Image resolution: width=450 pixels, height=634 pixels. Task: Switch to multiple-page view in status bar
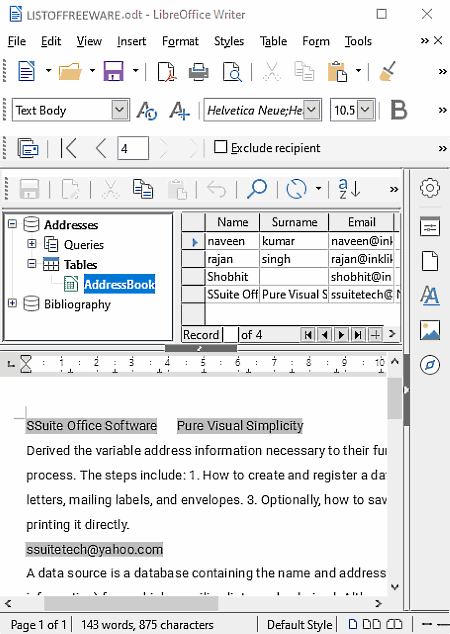(x=371, y=624)
